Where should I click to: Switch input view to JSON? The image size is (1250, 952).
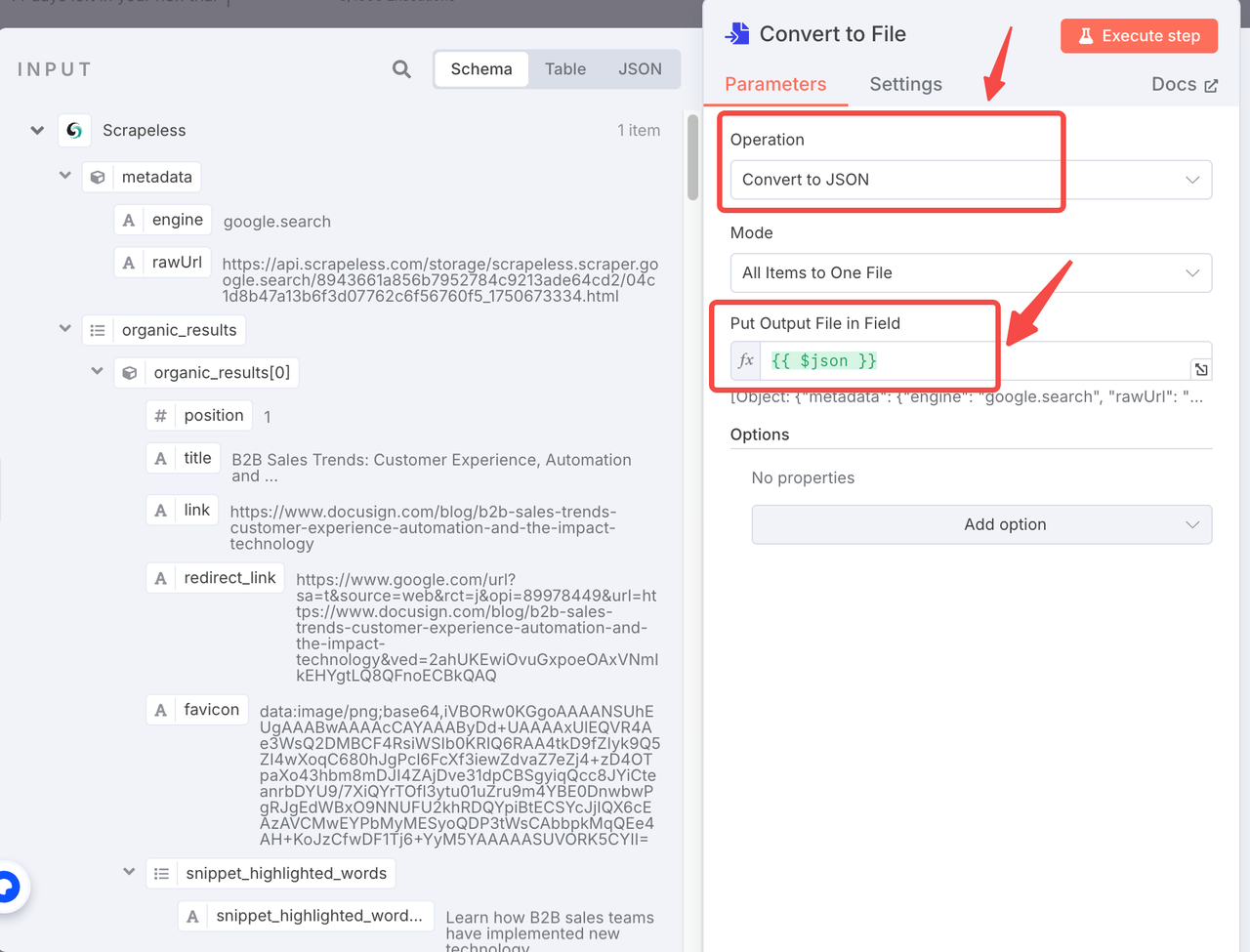[640, 69]
